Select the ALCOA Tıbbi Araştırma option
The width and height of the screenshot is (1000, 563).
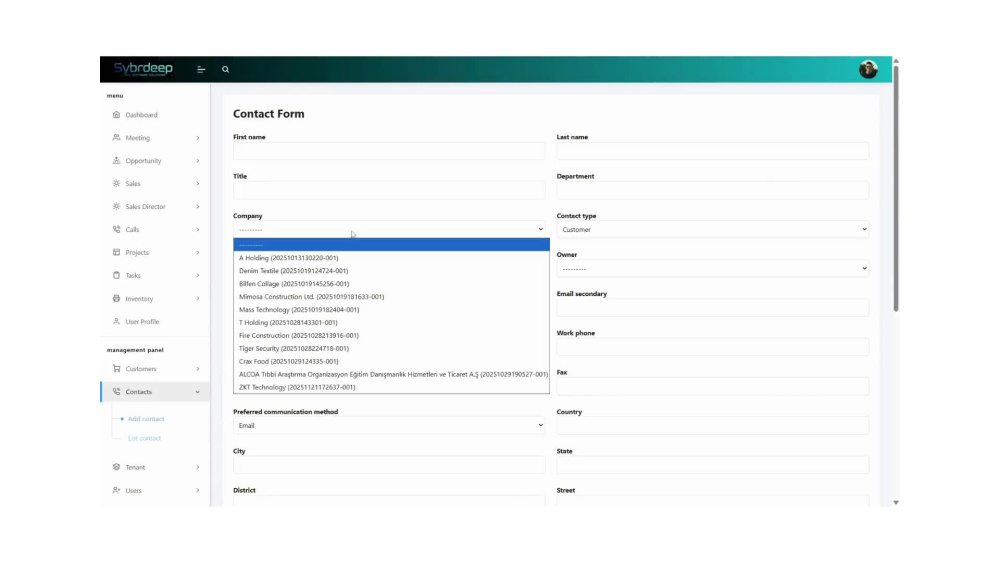391,374
